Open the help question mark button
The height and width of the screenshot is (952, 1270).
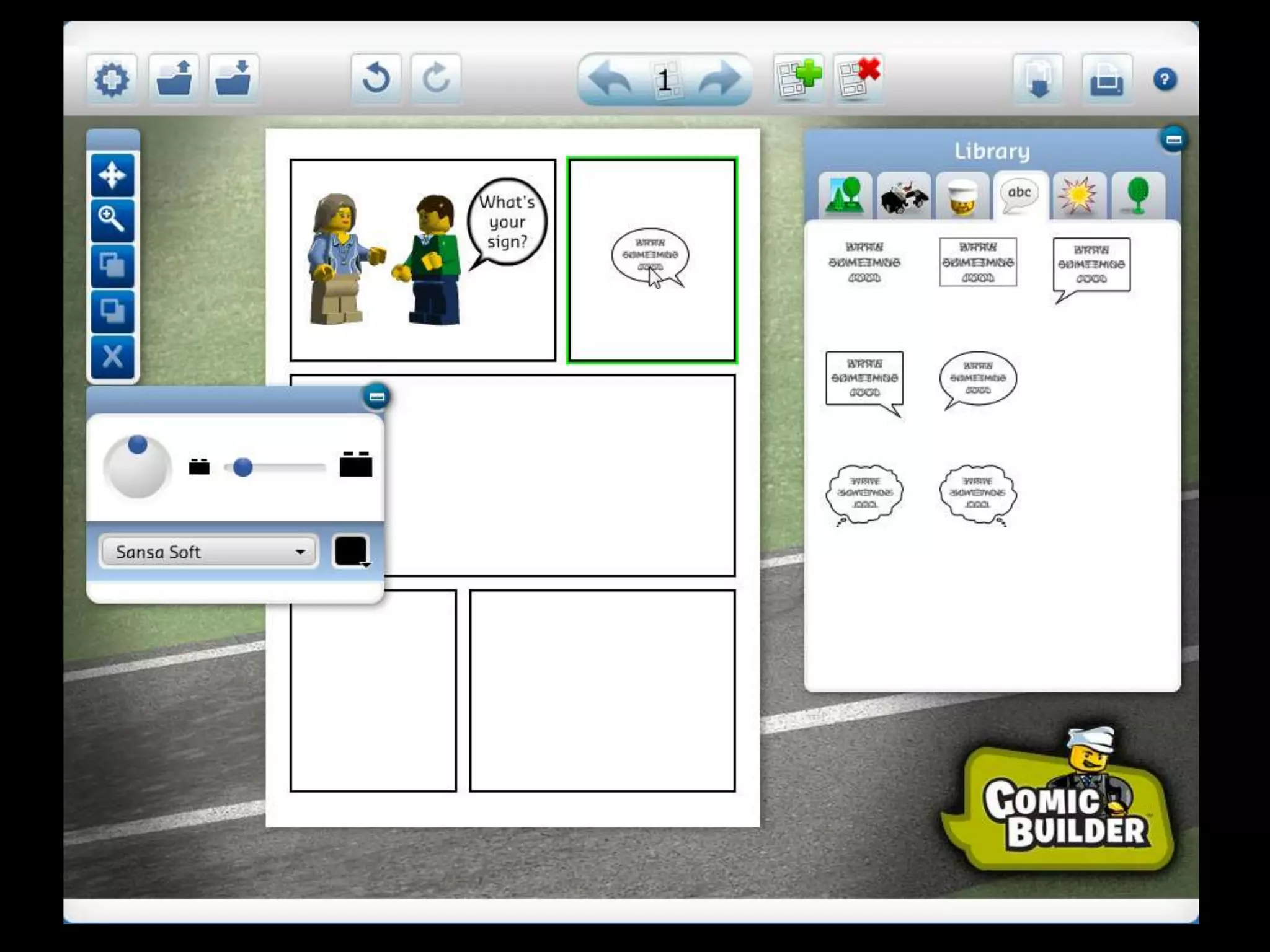1165,79
